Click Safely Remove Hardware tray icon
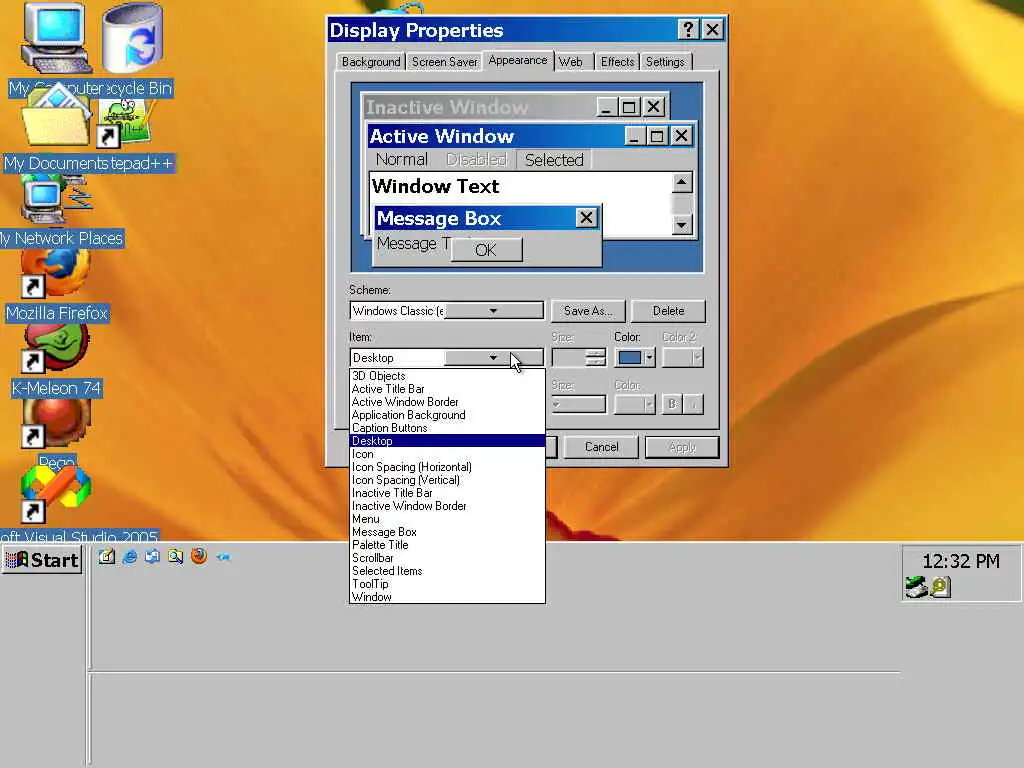 tap(916, 586)
